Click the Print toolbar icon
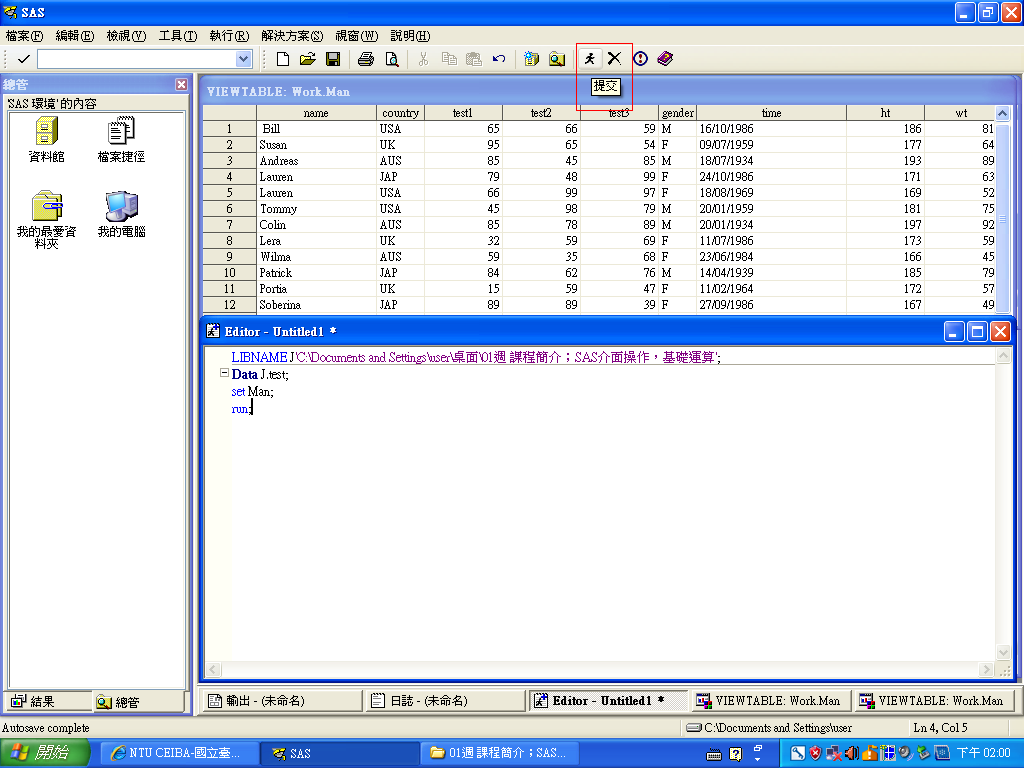The height and width of the screenshot is (768, 1024). pyautogui.click(x=366, y=59)
